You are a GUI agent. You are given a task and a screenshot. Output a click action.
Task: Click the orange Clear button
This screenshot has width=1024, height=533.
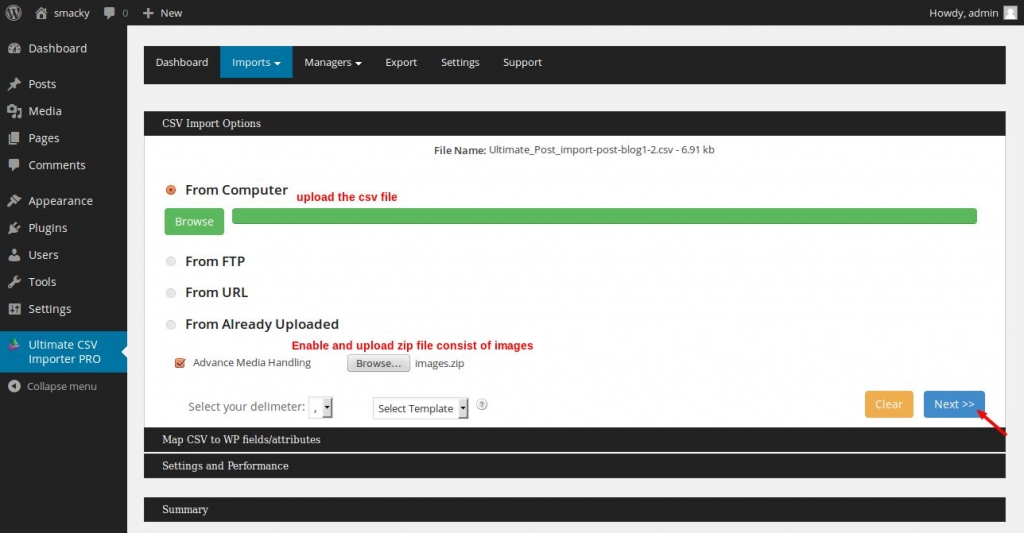[x=889, y=404]
